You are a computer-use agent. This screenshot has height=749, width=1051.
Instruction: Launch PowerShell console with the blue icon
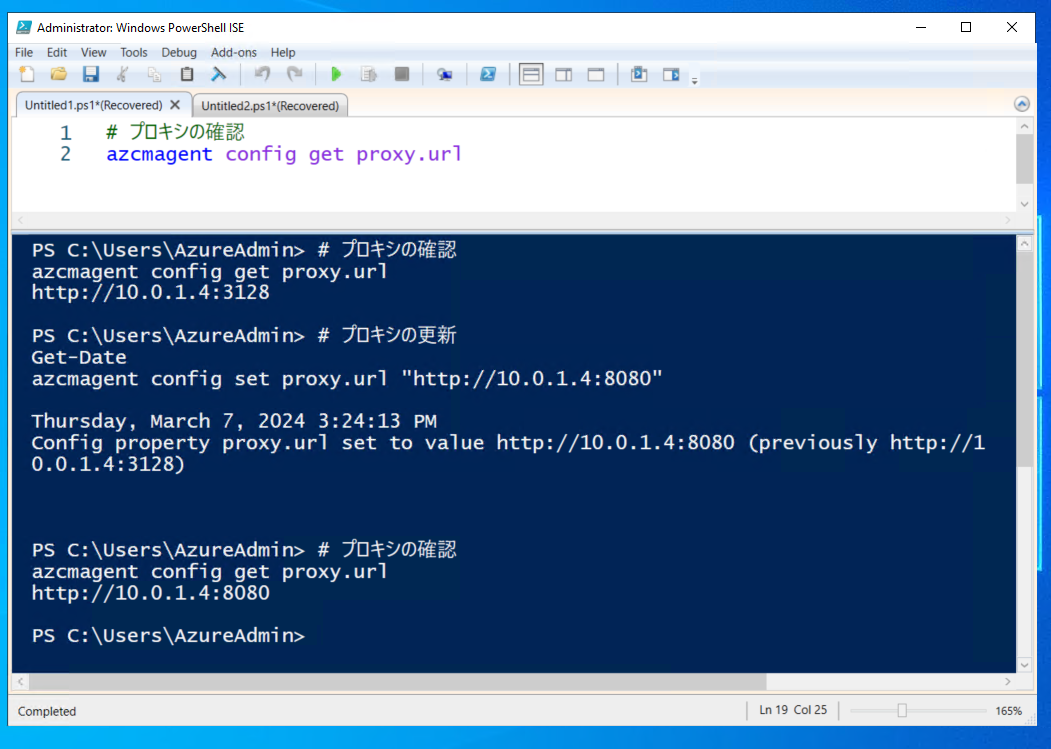pos(488,74)
